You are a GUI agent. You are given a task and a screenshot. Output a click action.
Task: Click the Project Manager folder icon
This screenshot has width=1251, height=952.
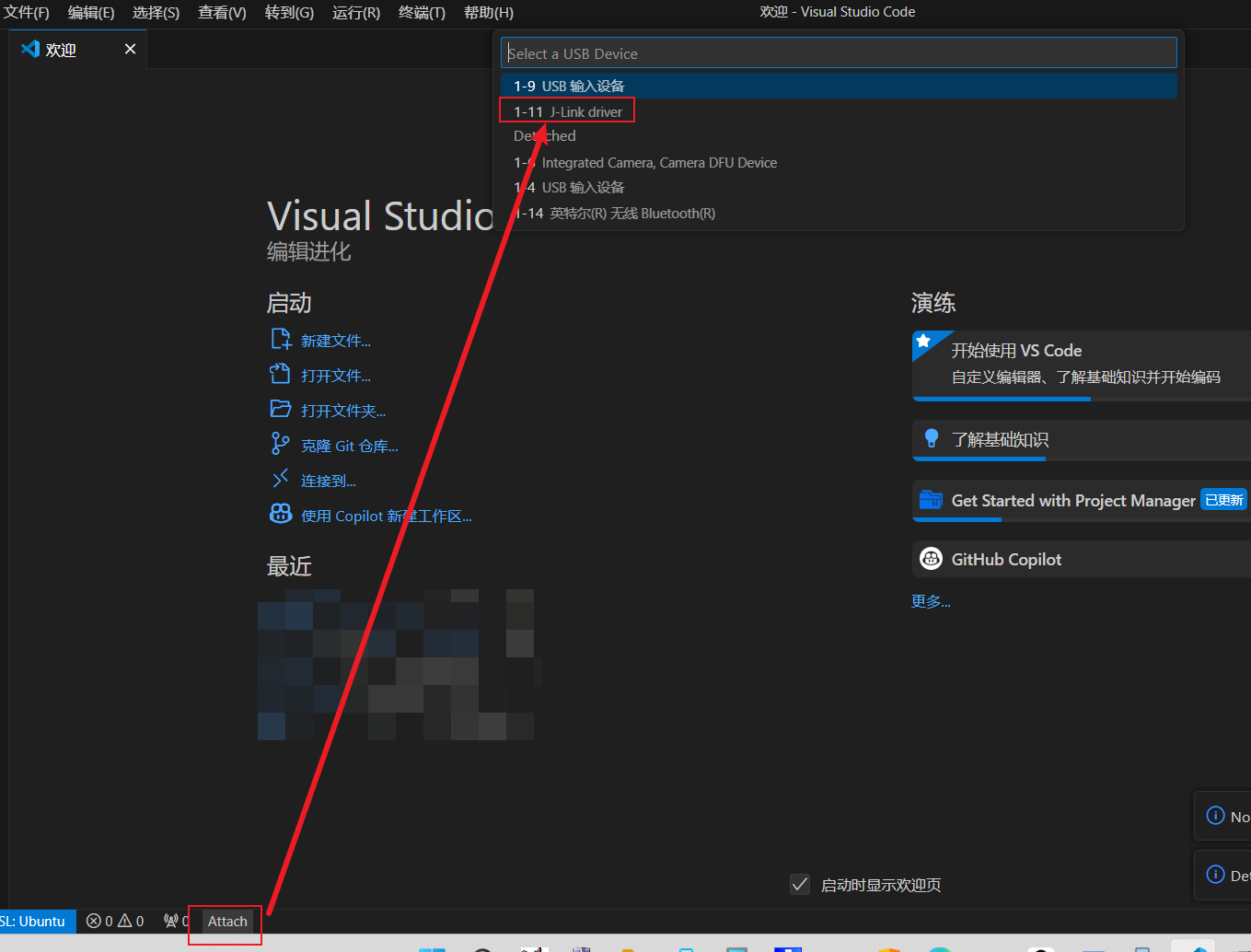point(931,500)
